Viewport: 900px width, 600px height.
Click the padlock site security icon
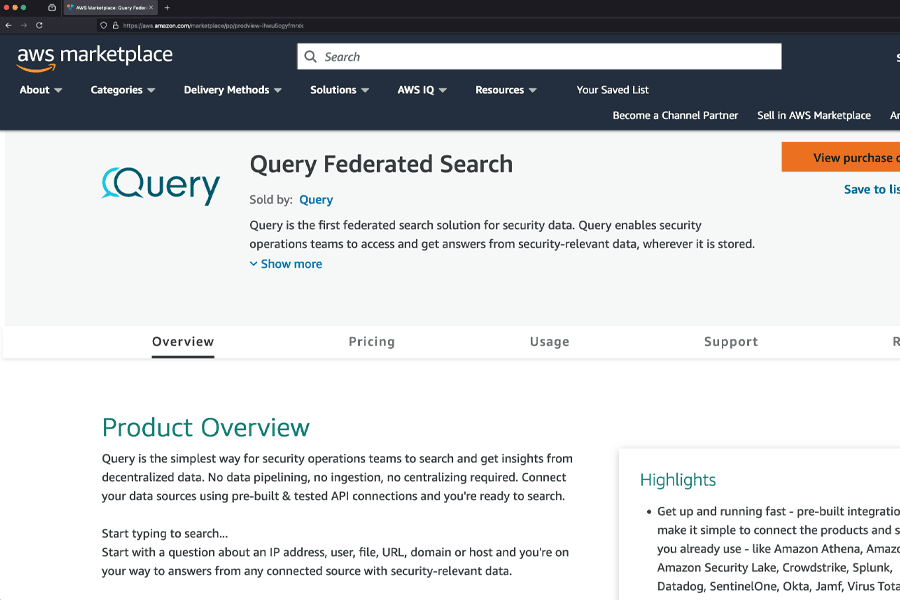[x=115, y=25]
